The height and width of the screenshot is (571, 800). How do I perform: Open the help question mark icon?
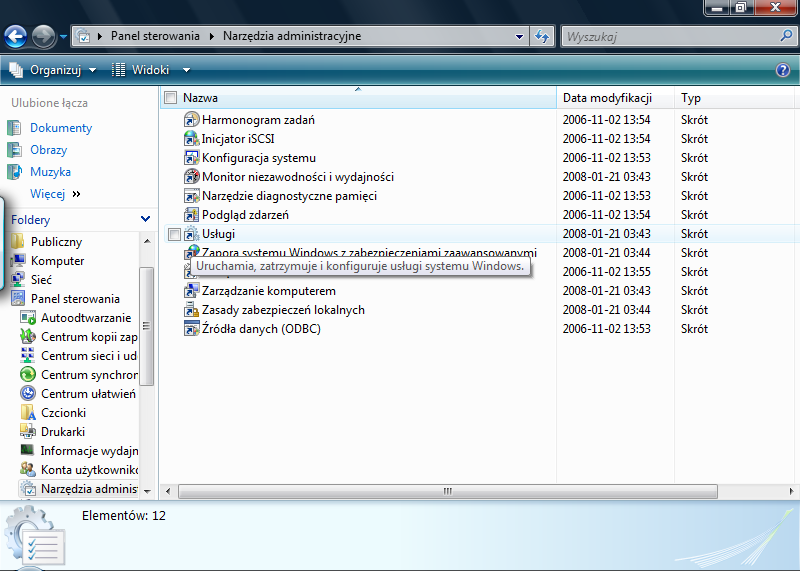tap(783, 70)
